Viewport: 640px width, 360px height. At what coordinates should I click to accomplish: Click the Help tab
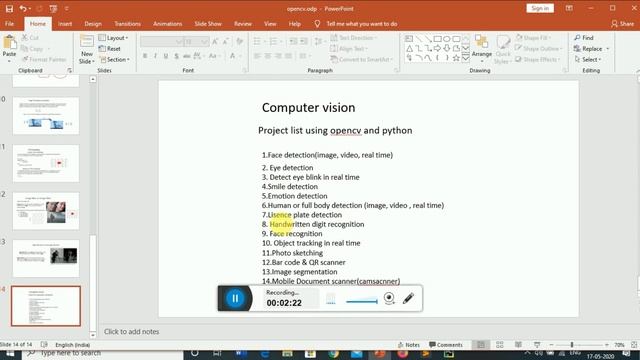click(295, 24)
